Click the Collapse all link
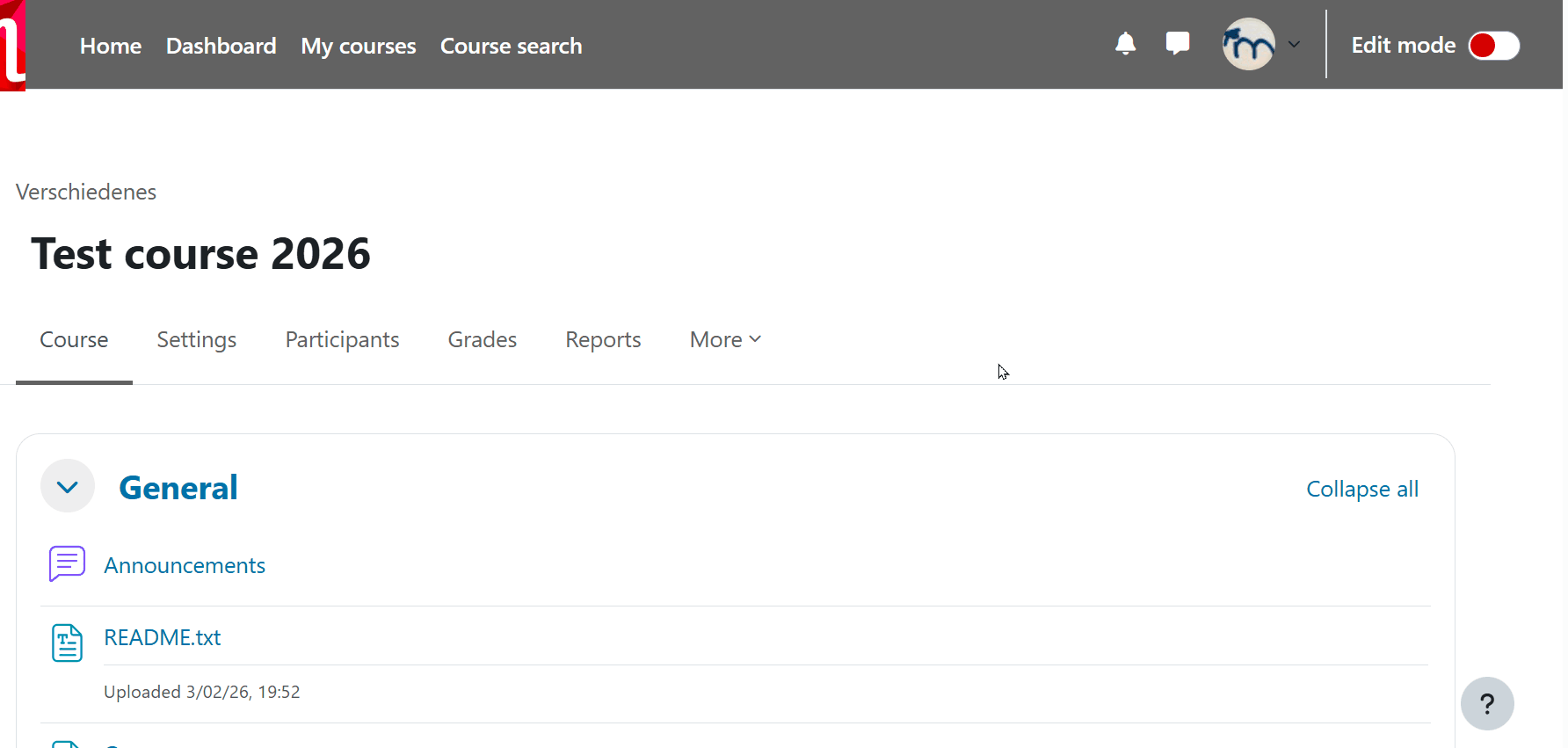The width and height of the screenshot is (1568, 748). click(1361, 489)
